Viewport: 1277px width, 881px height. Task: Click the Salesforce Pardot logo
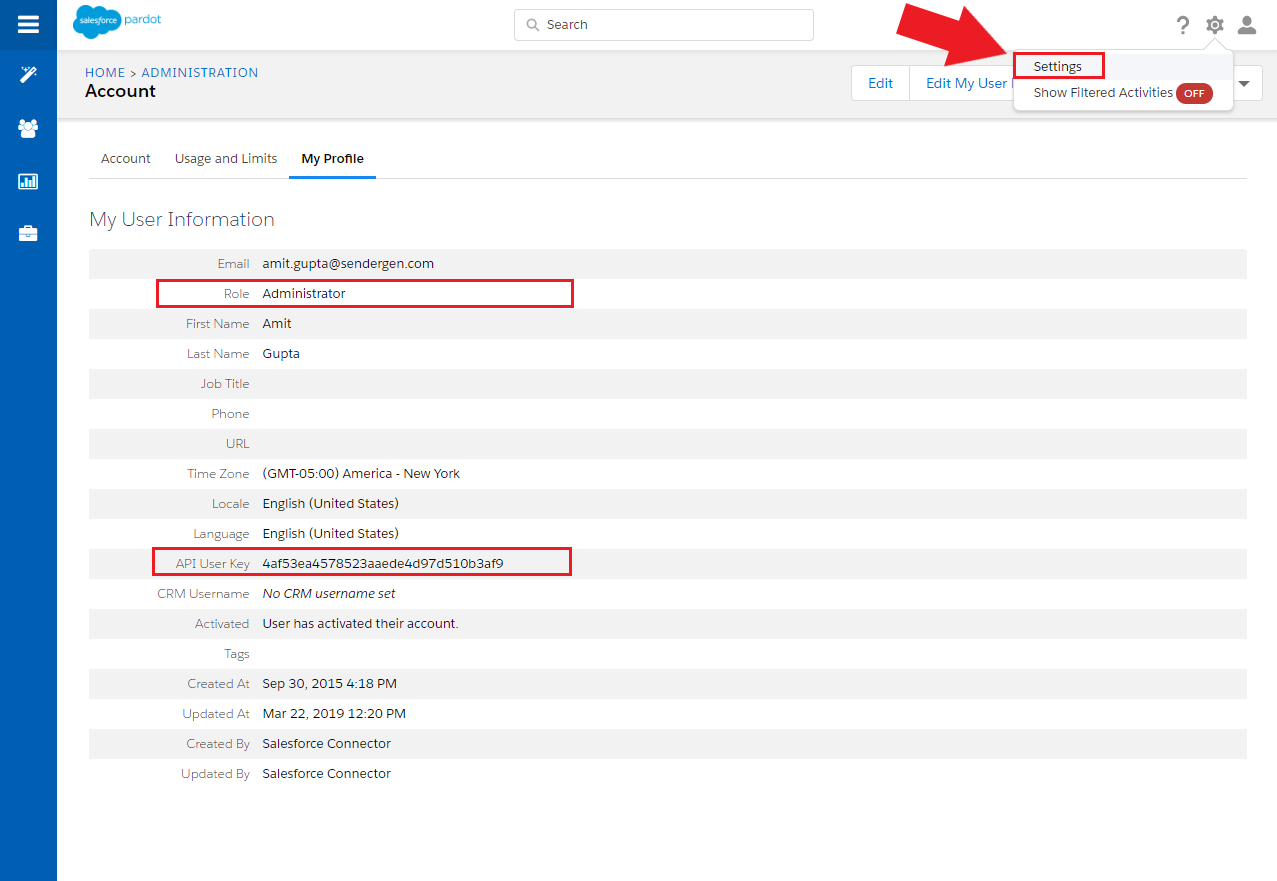(117, 22)
